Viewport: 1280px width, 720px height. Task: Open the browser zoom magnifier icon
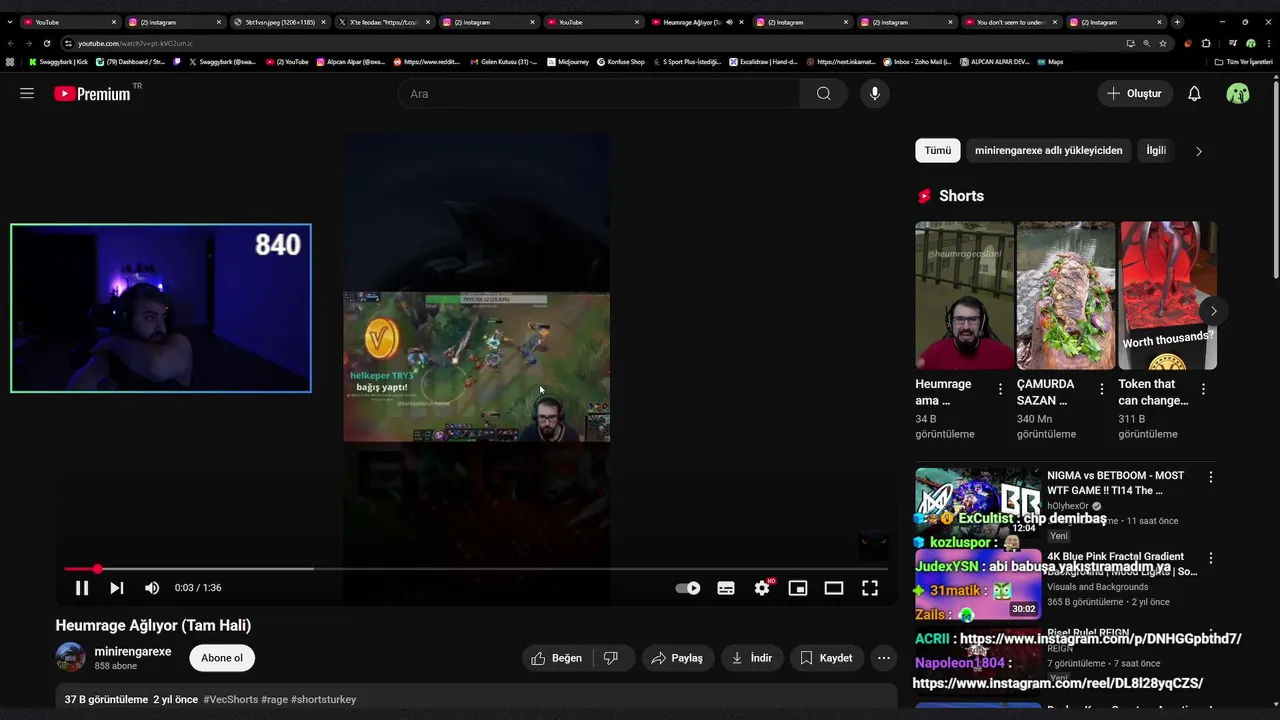pyautogui.click(x=1146, y=43)
